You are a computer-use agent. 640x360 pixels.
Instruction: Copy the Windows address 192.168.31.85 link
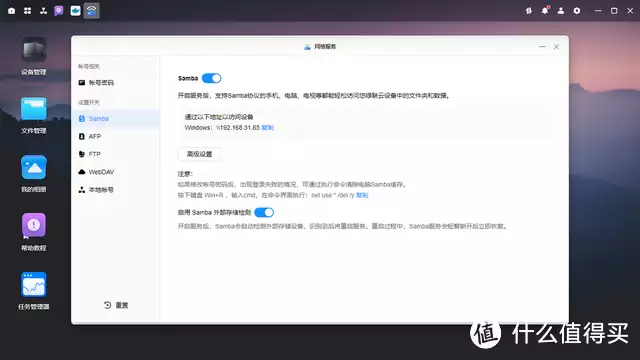[268, 127]
